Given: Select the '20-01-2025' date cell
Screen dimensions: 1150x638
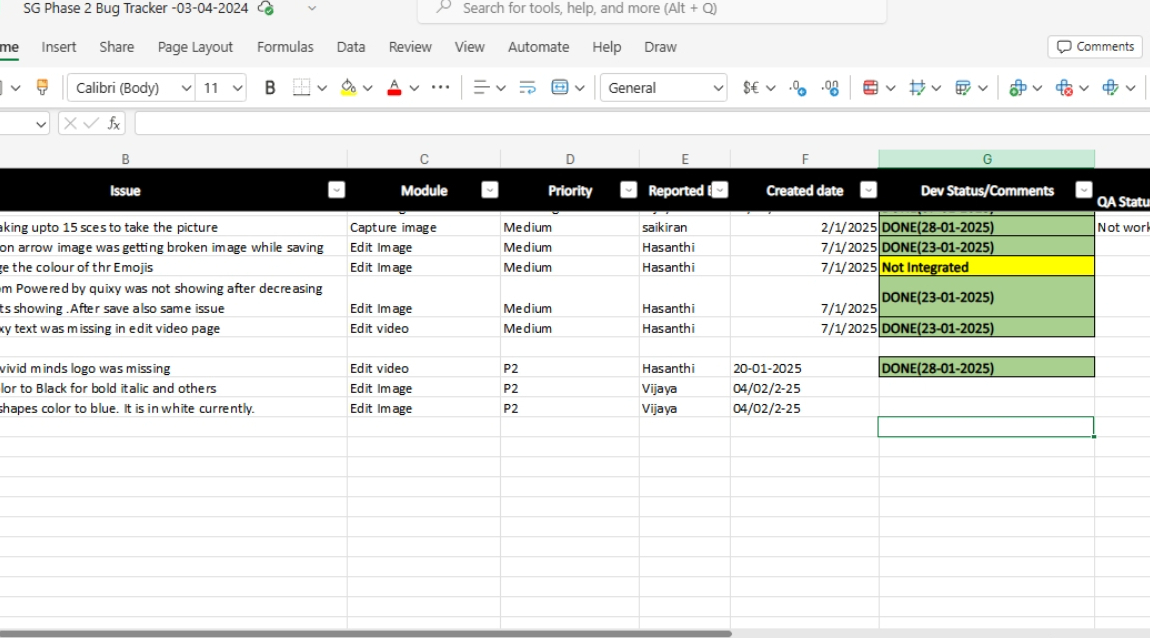Looking at the screenshot, I should click(805, 368).
